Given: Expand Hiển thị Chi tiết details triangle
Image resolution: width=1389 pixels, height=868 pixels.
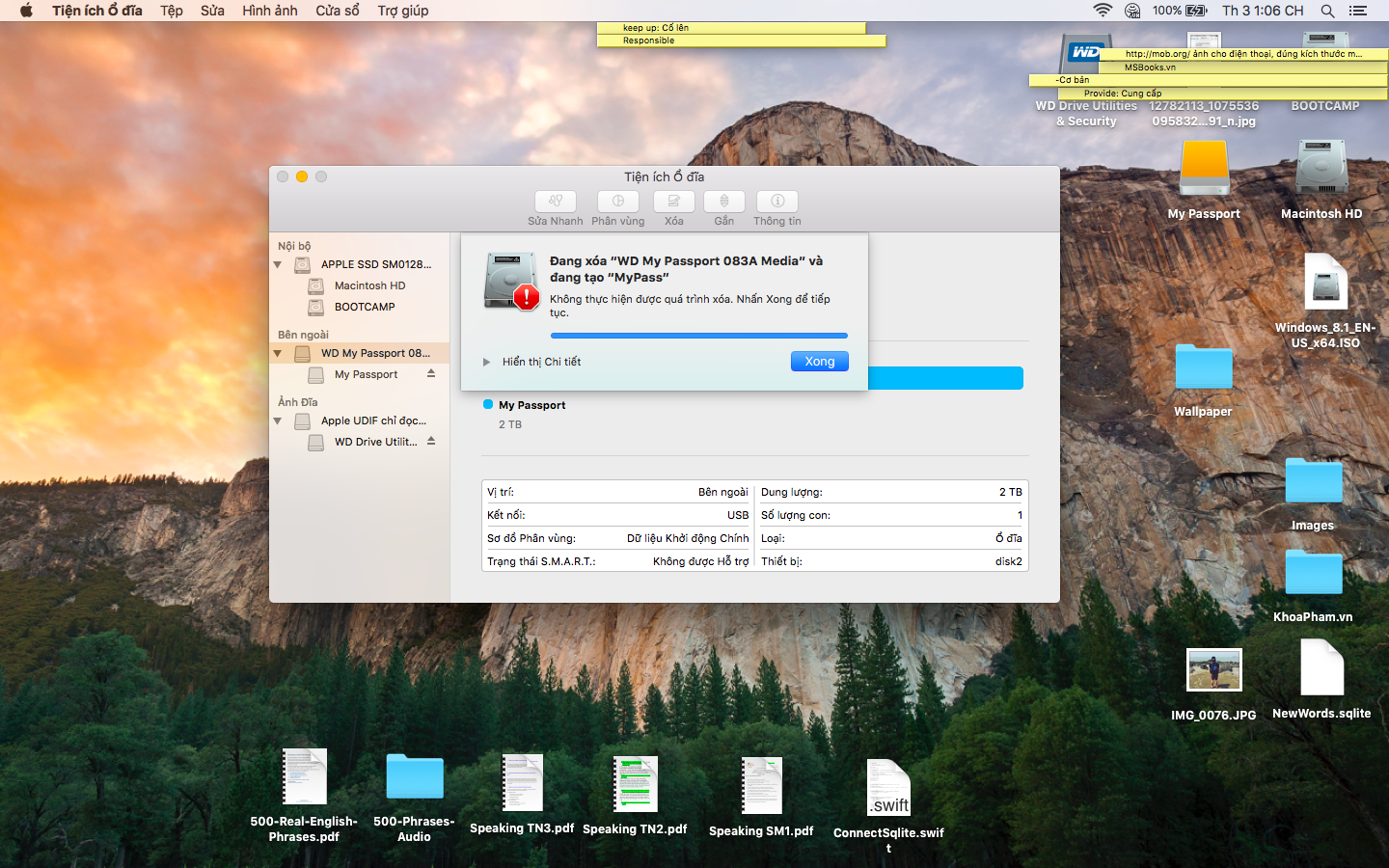Looking at the screenshot, I should [487, 362].
